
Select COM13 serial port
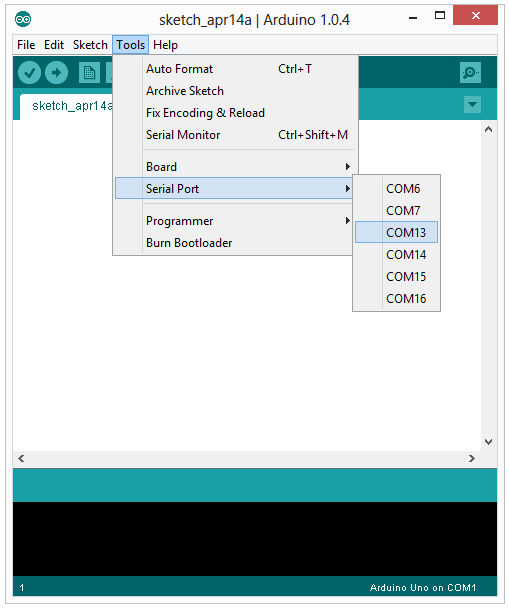(397, 232)
